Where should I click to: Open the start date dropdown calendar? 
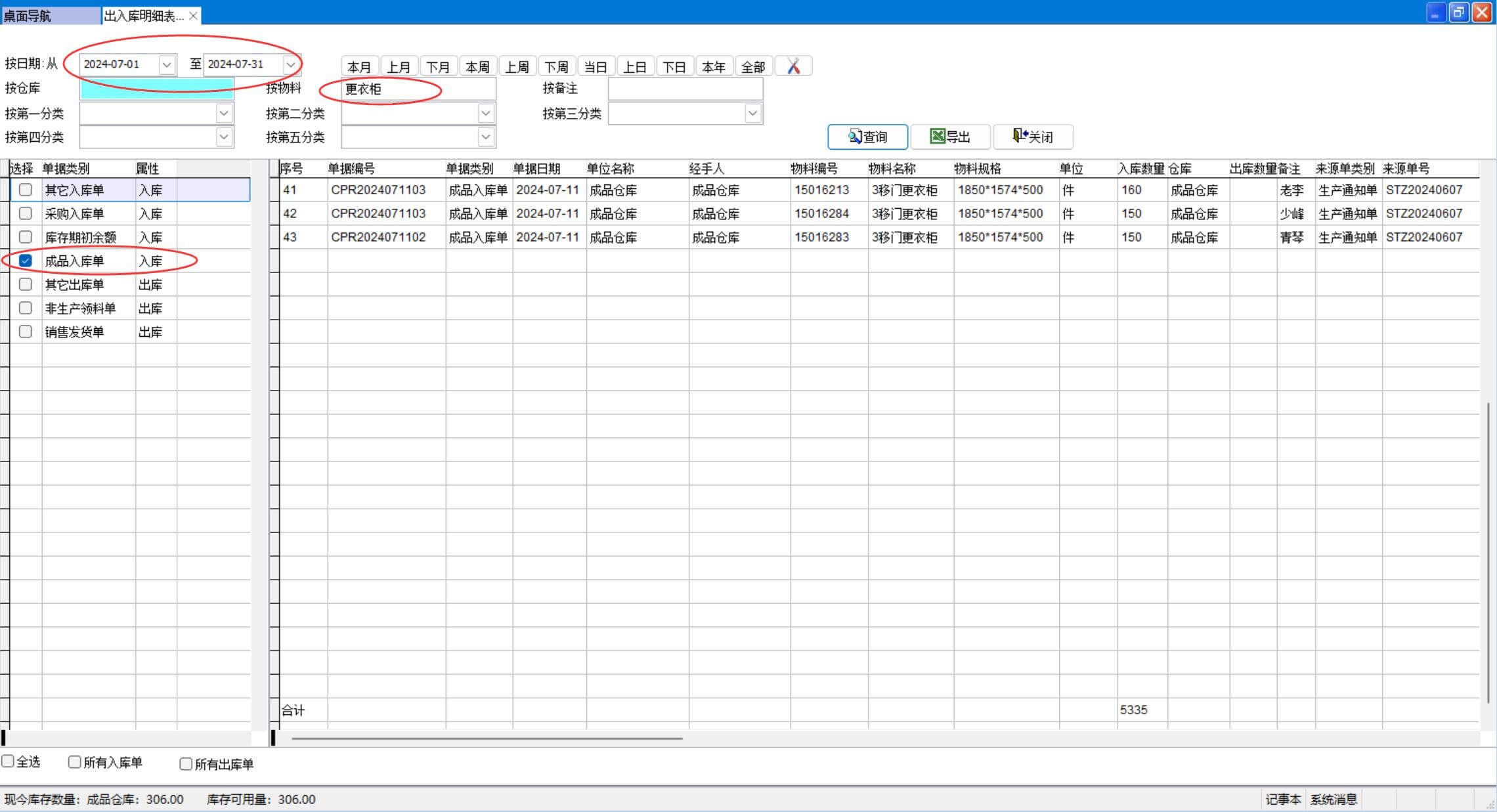coord(167,64)
